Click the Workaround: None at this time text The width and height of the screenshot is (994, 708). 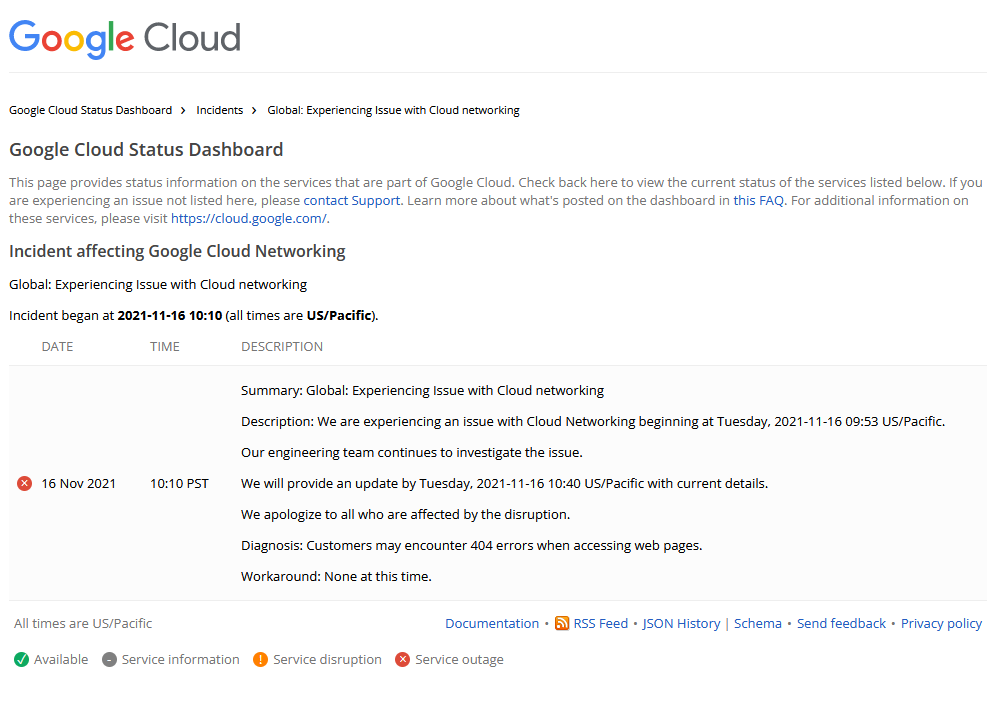pos(336,577)
